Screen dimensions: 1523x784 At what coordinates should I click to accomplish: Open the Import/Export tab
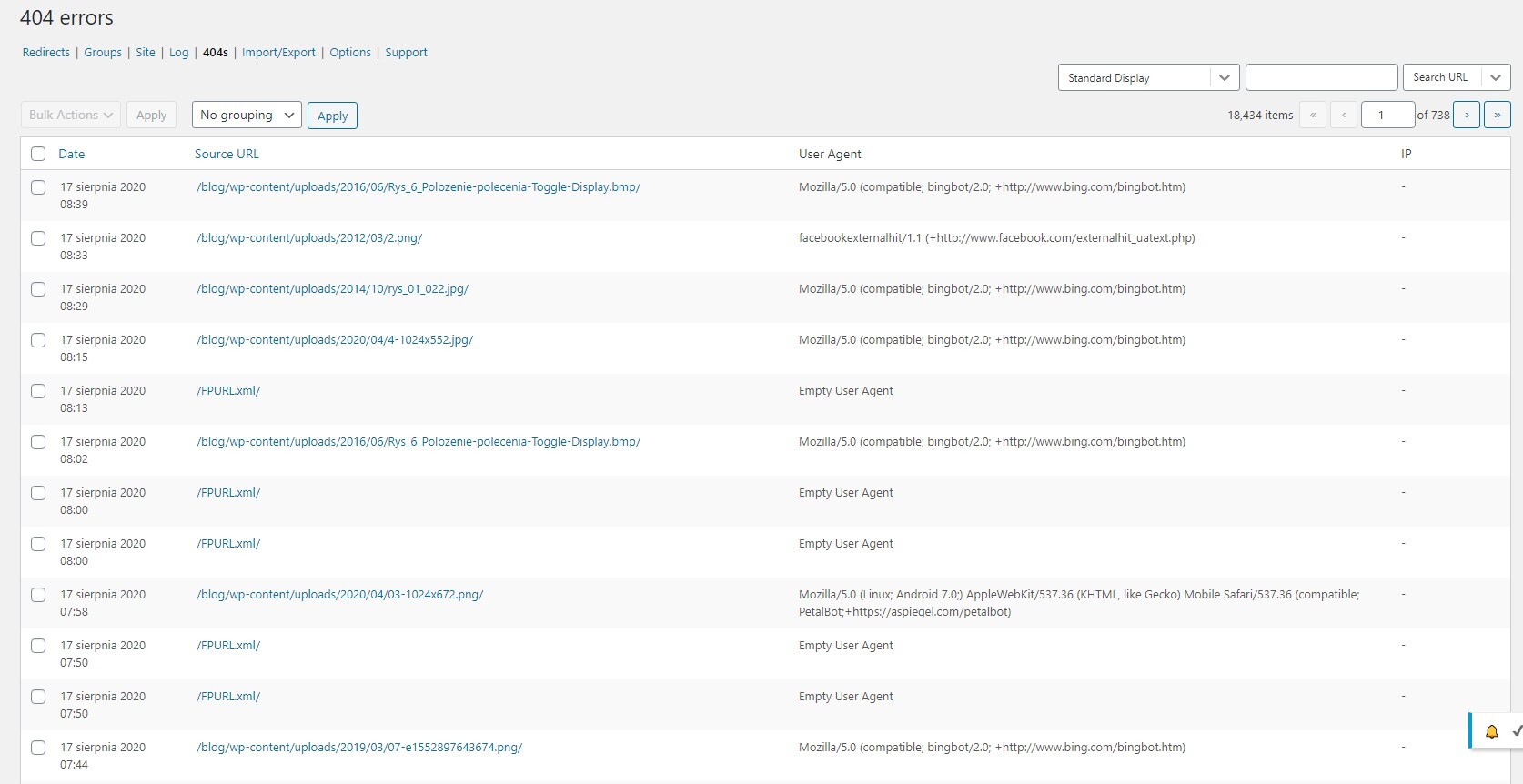[278, 53]
